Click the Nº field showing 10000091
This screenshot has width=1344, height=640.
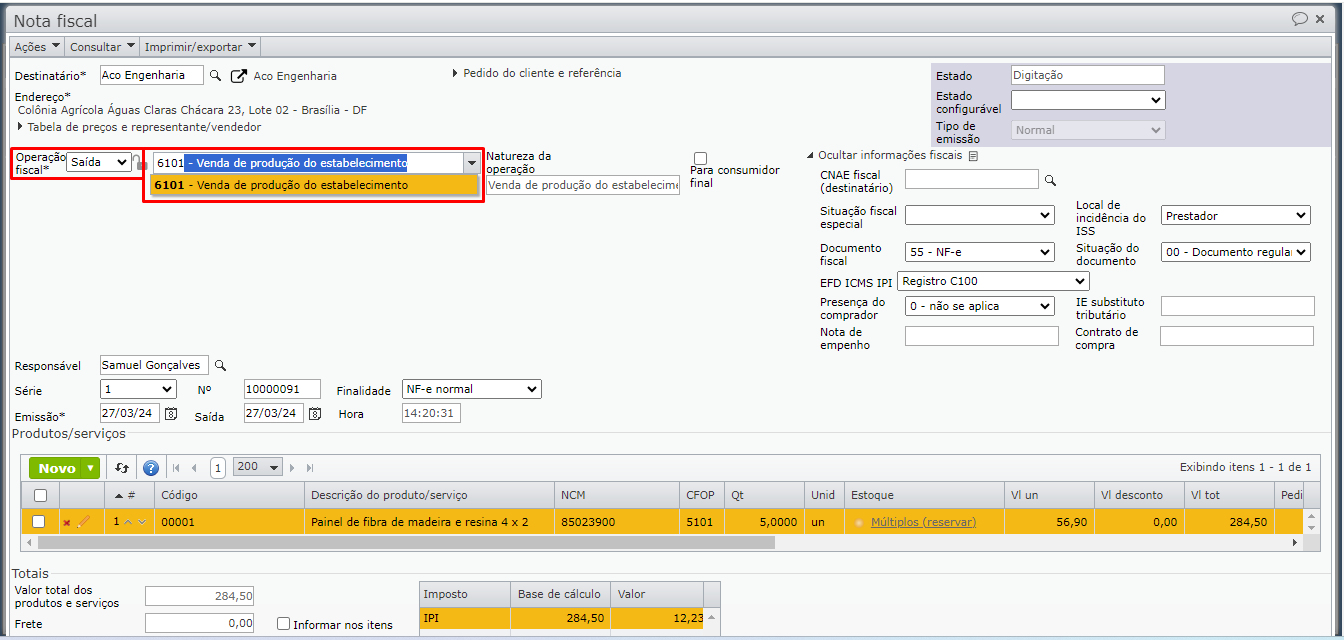(282, 389)
